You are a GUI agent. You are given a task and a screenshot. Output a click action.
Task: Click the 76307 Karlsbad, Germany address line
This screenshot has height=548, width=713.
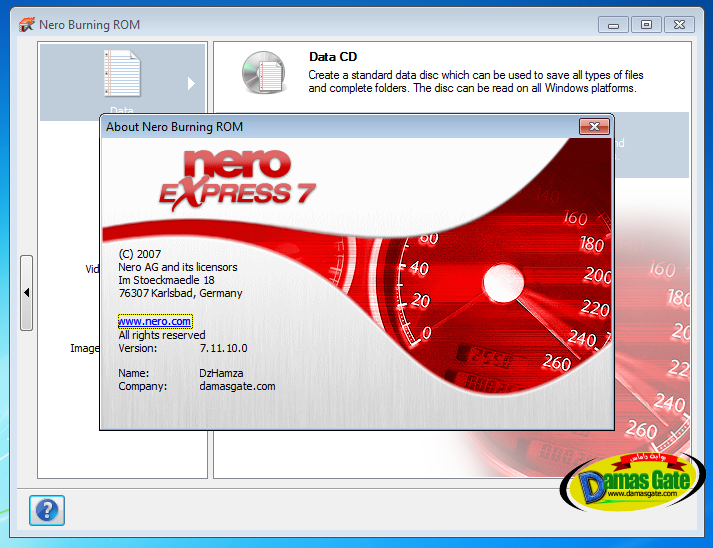180,293
